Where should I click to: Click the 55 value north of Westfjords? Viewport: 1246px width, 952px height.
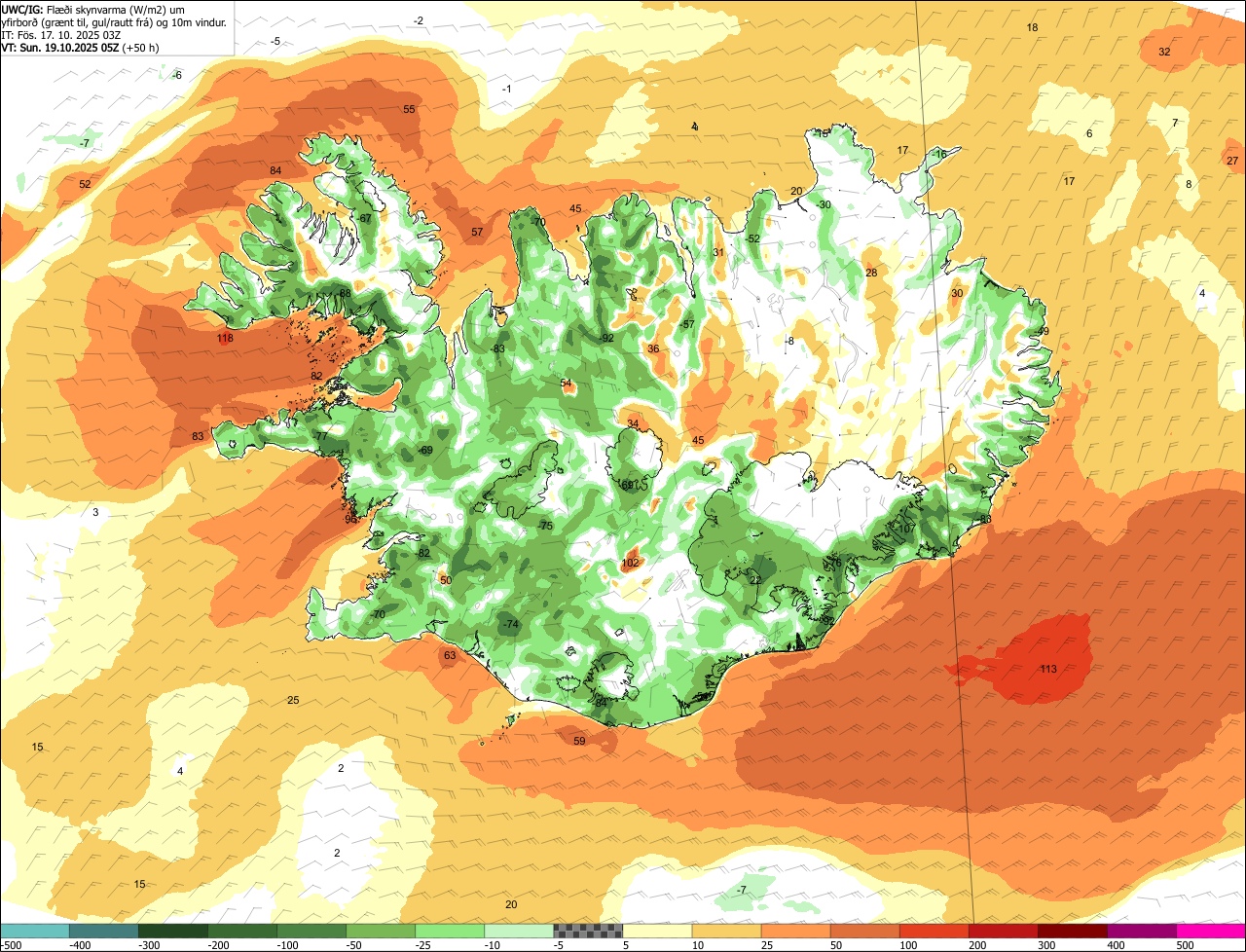click(409, 109)
